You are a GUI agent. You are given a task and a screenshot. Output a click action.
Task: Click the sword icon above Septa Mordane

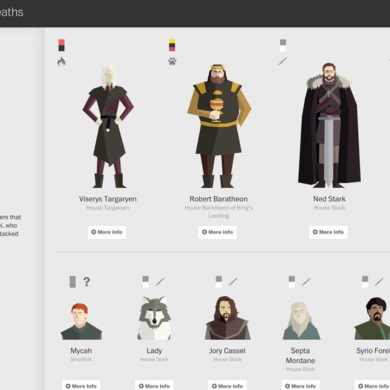pyautogui.click(x=306, y=282)
